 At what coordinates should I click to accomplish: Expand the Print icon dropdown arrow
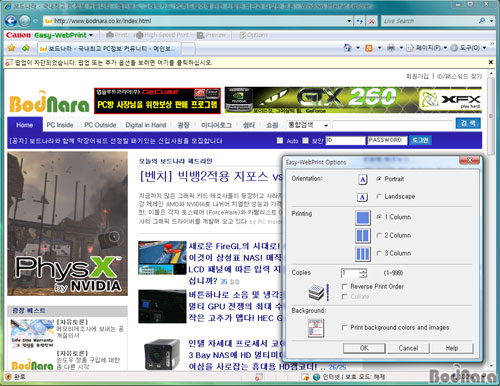[401, 48]
